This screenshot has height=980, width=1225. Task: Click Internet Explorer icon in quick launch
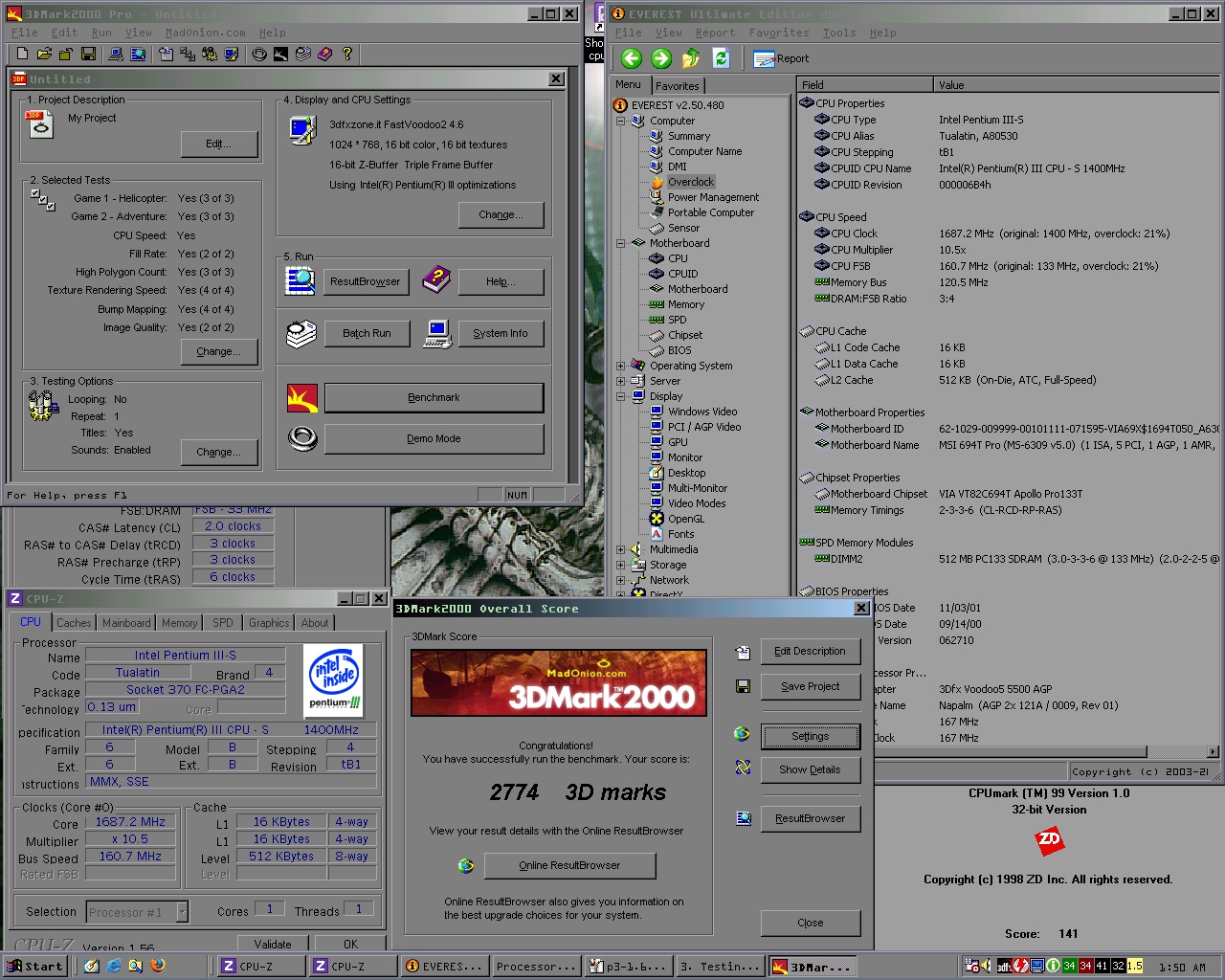[x=114, y=966]
